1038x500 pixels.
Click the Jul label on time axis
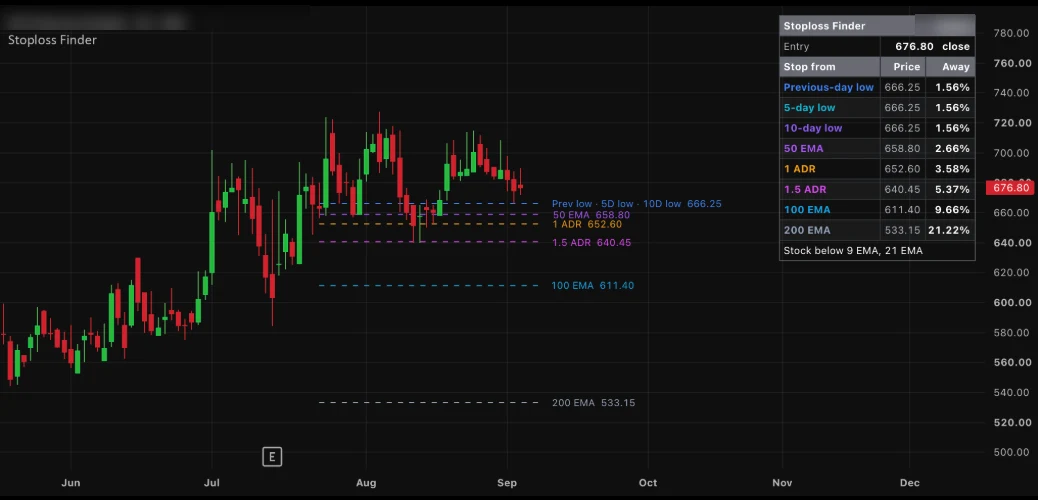point(212,483)
